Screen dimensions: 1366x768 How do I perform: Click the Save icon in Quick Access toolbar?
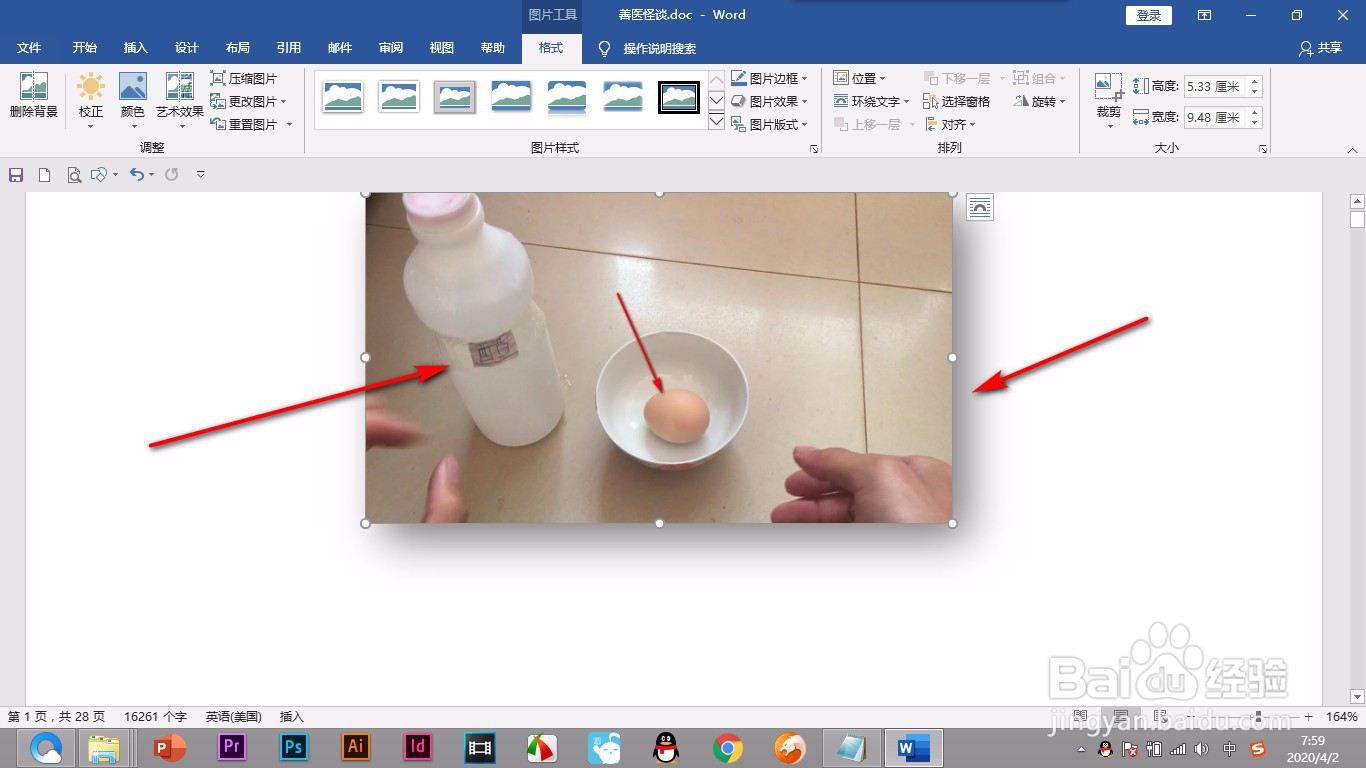16,175
